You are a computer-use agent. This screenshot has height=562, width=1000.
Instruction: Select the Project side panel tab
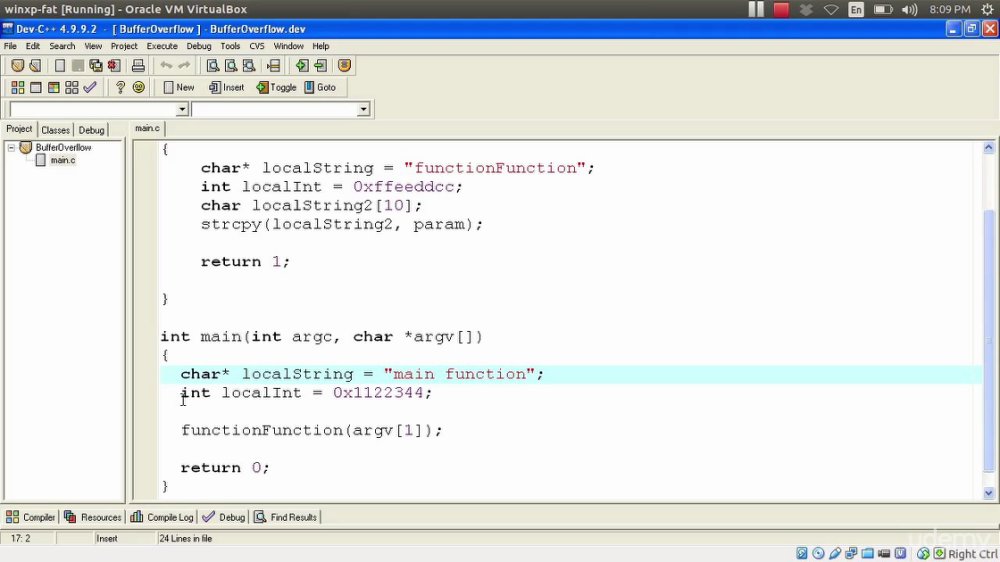[19, 129]
